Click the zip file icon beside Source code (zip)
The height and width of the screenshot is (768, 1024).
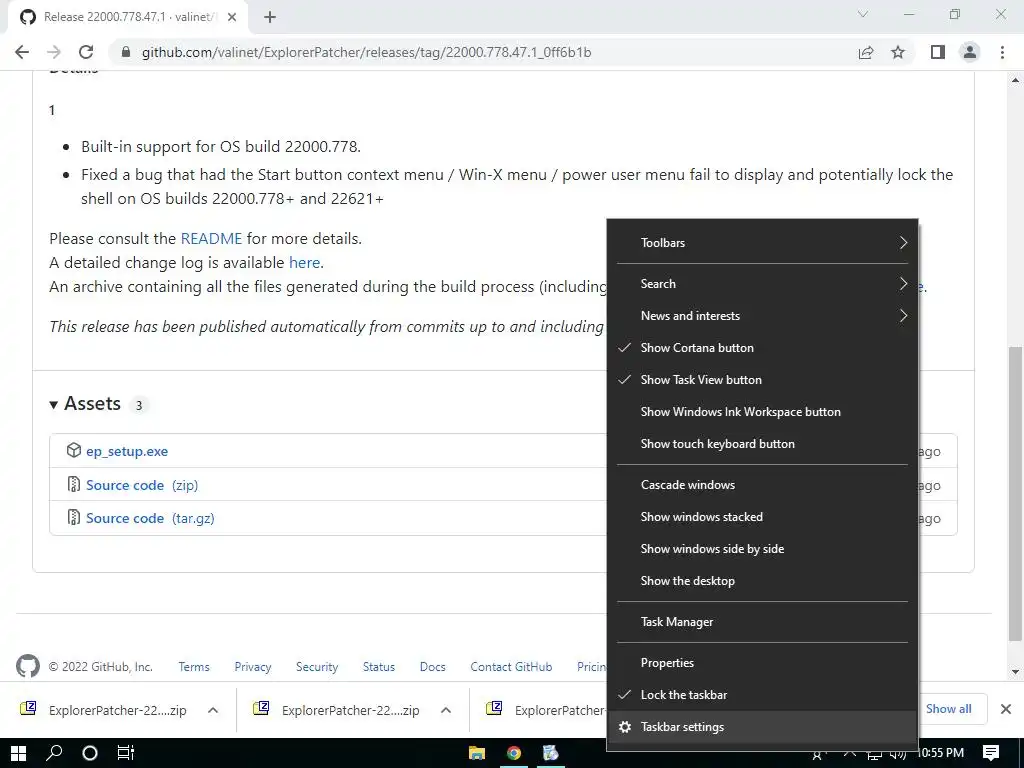click(x=74, y=484)
